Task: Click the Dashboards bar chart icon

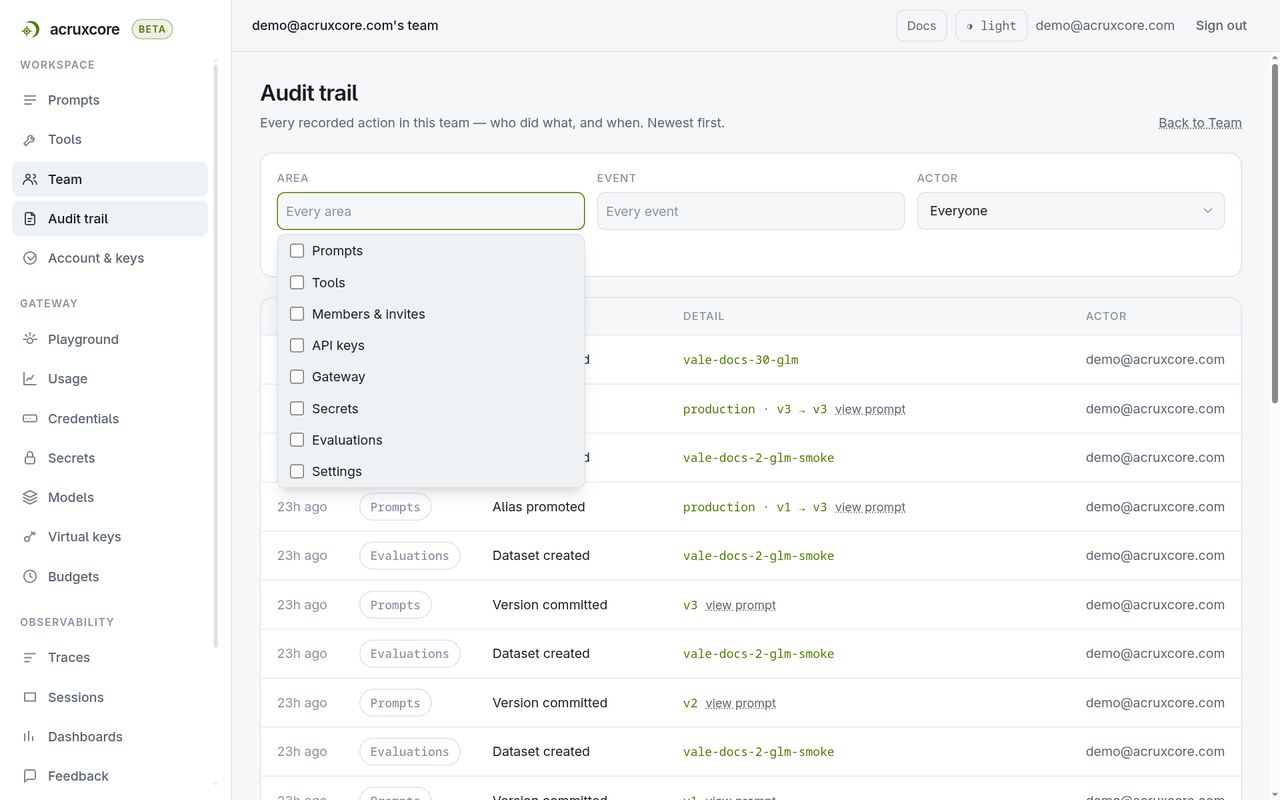Action: (30, 737)
